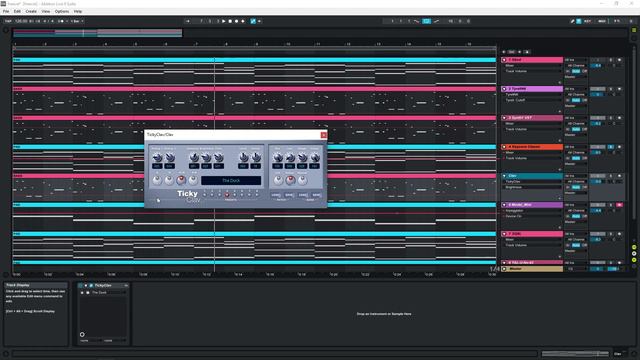Start playback with the transport Play button

click(x=223, y=21)
